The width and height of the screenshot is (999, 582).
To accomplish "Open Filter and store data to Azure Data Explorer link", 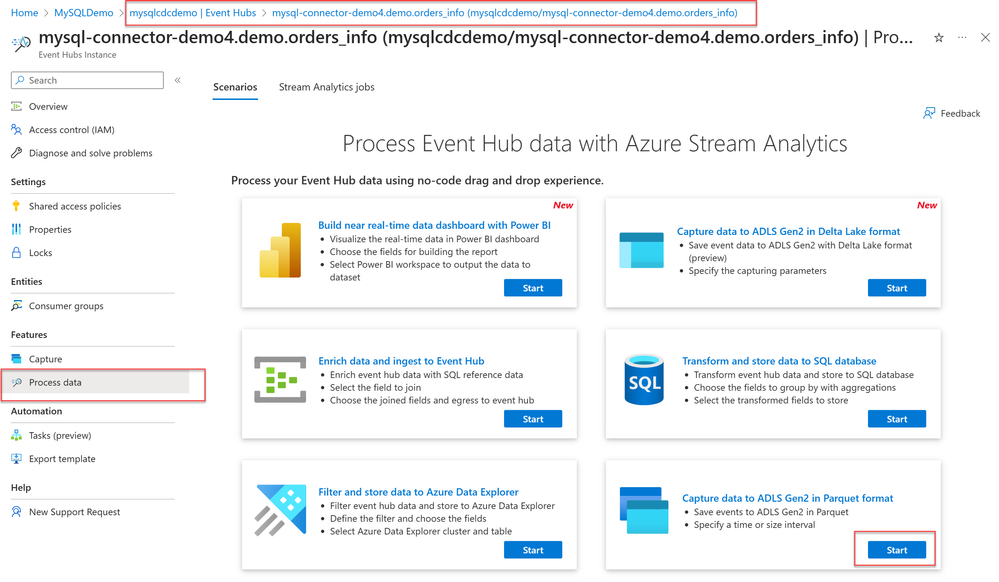I will click(x=419, y=492).
